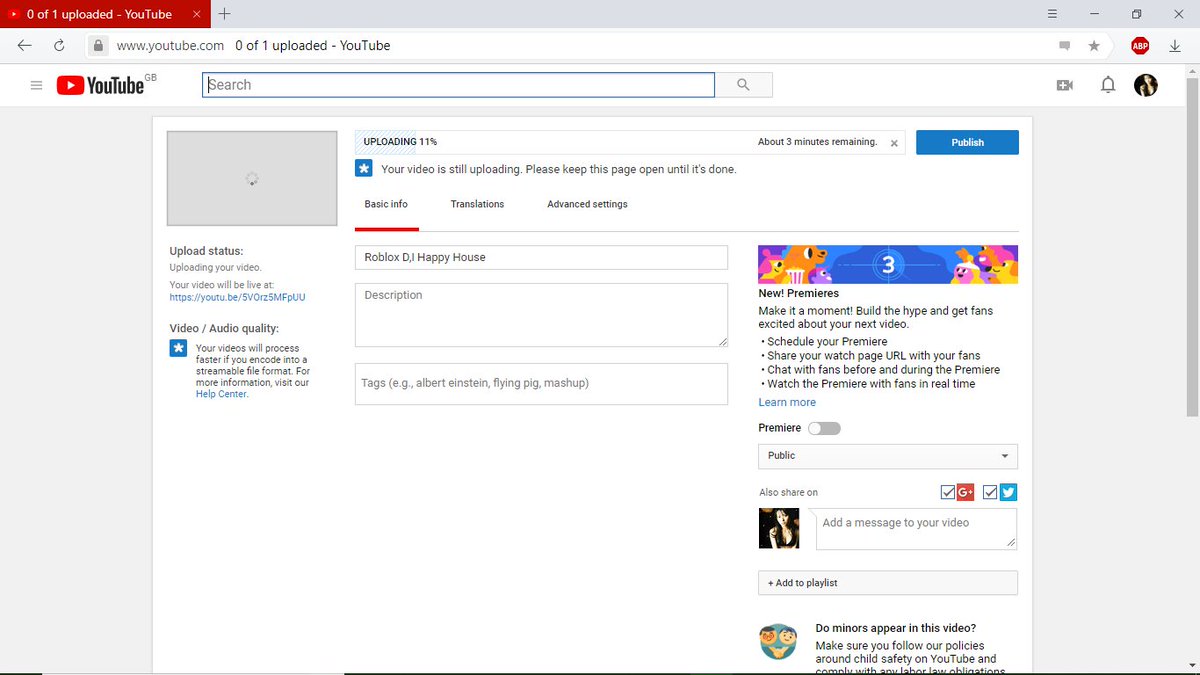The width and height of the screenshot is (1200, 675).
Task: Cancel the upload with the X icon
Action: click(894, 143)
